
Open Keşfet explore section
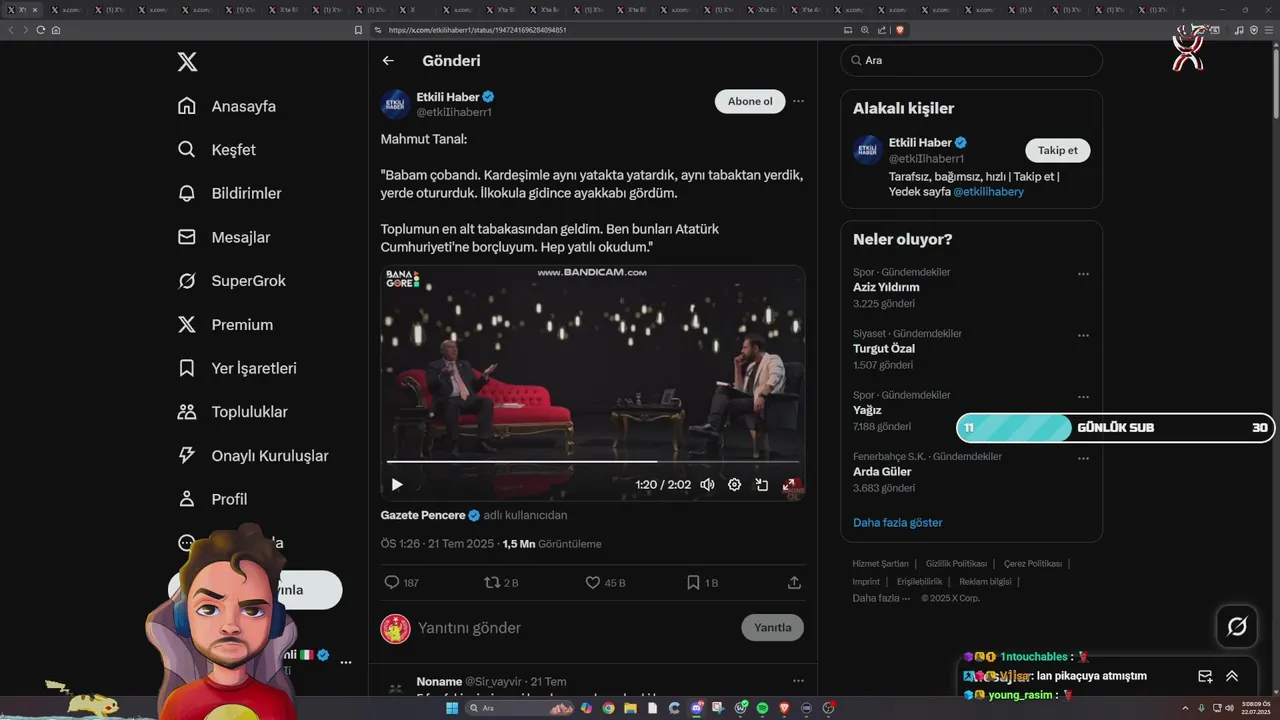click(216, 150)
